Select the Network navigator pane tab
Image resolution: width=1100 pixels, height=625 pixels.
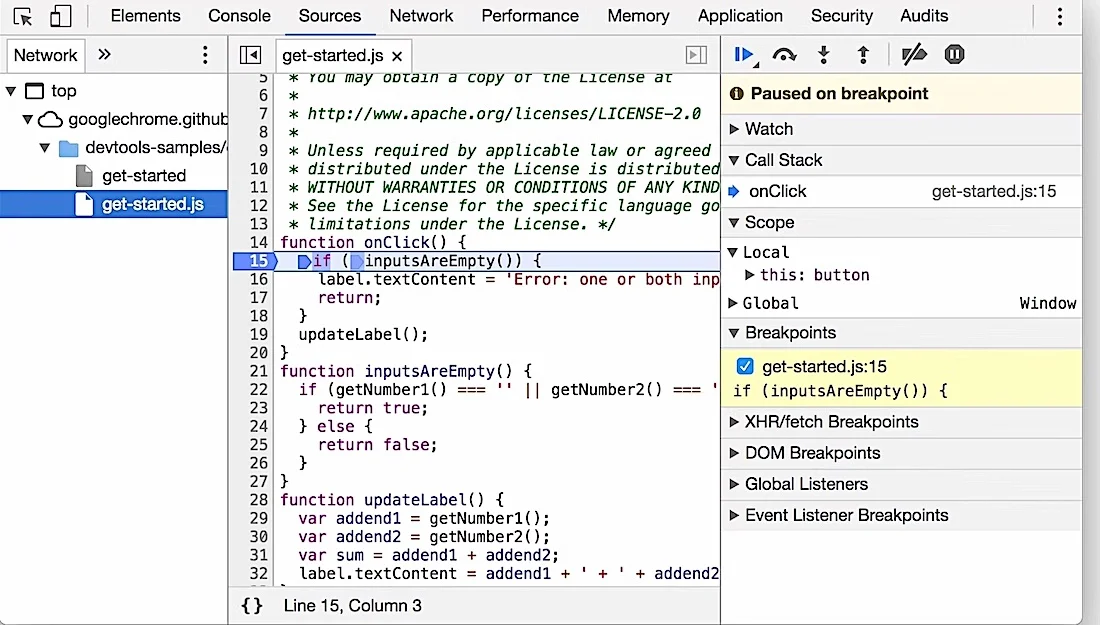point(46,55)
